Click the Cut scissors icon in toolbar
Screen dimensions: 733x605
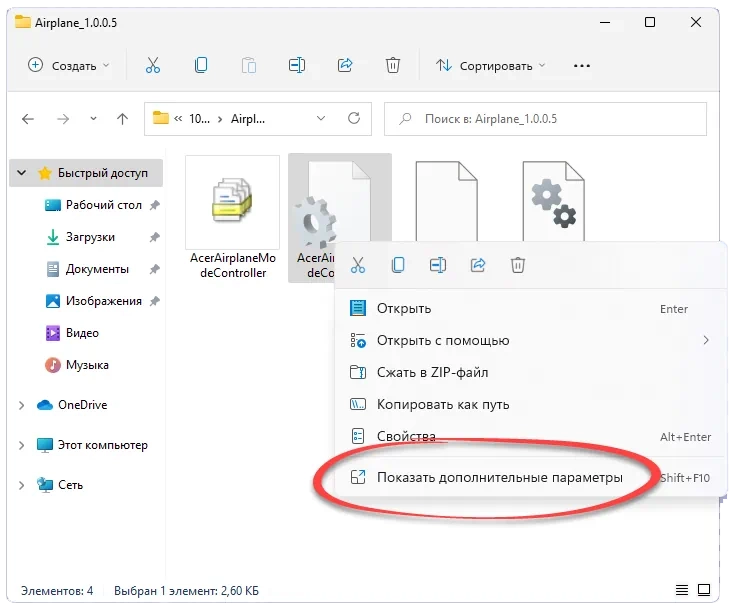pyautogui.click(x=153, y=65)
